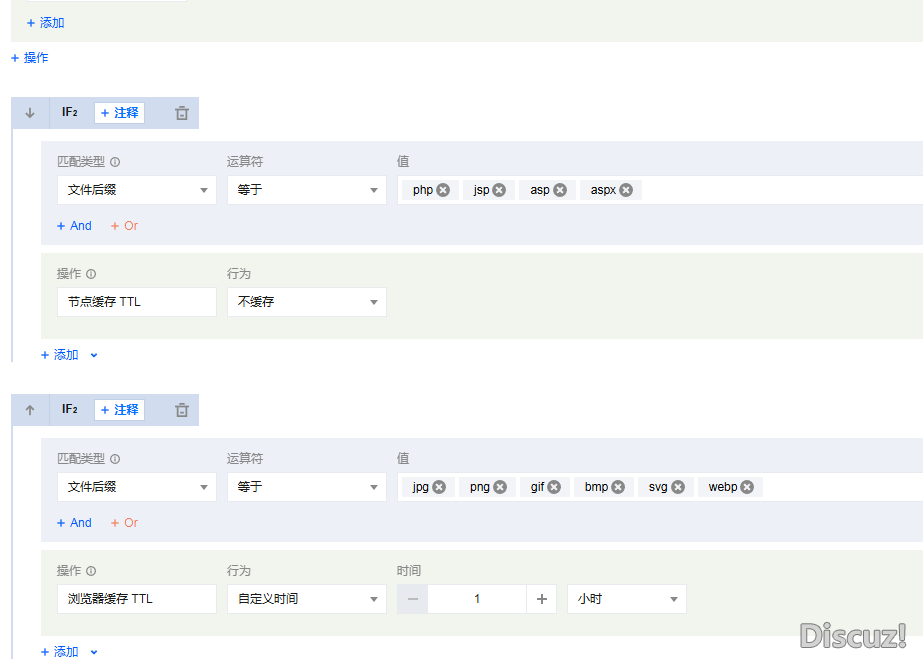
Task: Decrease the cache time with minus button
Action: [412, 599]
